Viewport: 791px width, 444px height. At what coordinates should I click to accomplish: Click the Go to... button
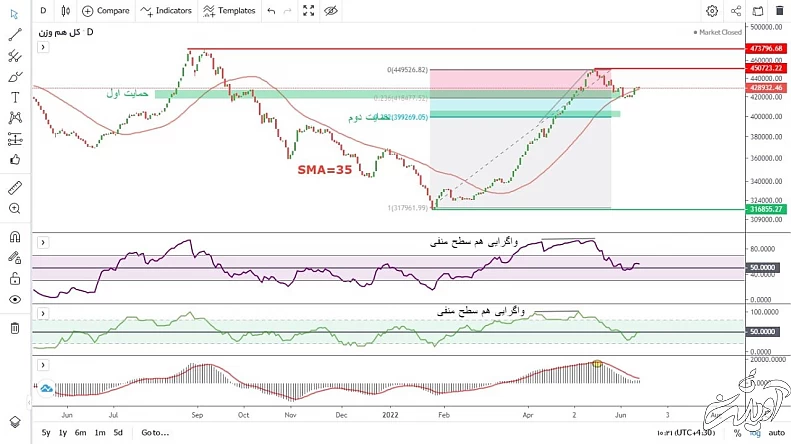pos(155,433)
